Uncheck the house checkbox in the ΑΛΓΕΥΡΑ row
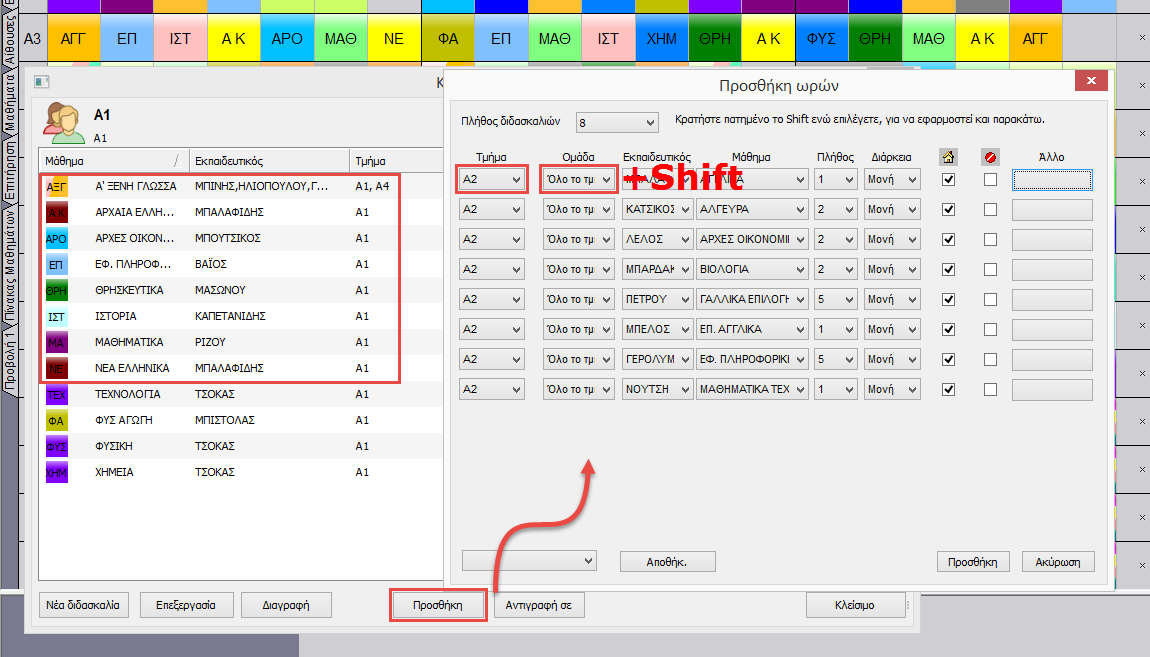 (949, 210)
